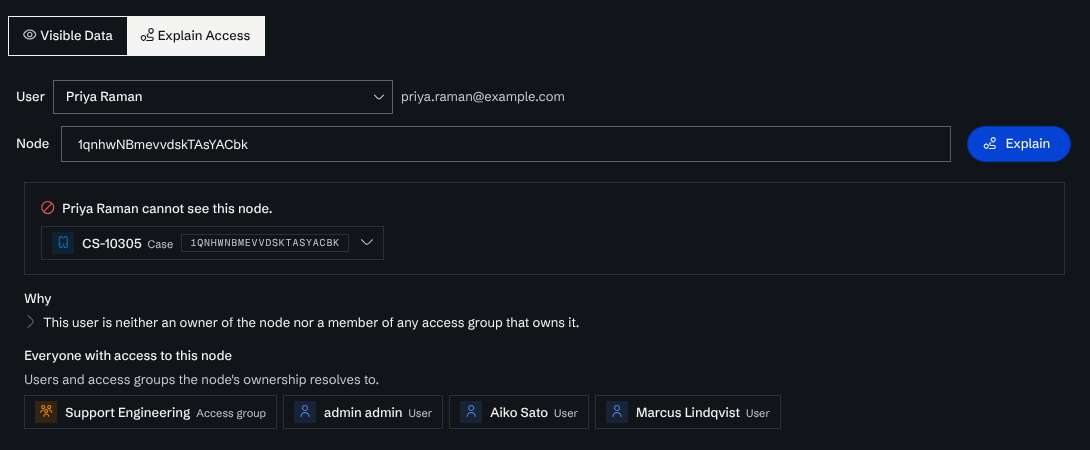The width and height of the screenshot is (1090, 450).
Task: Open the Marcus Lindqvist user chip
Action: pyautogui.click(x=688, y=412)
